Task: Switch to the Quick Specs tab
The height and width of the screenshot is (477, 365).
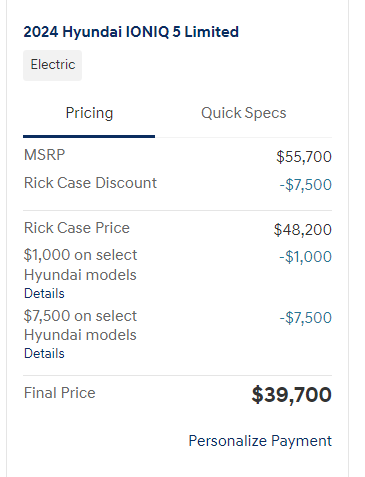Action: click(244, 113)
